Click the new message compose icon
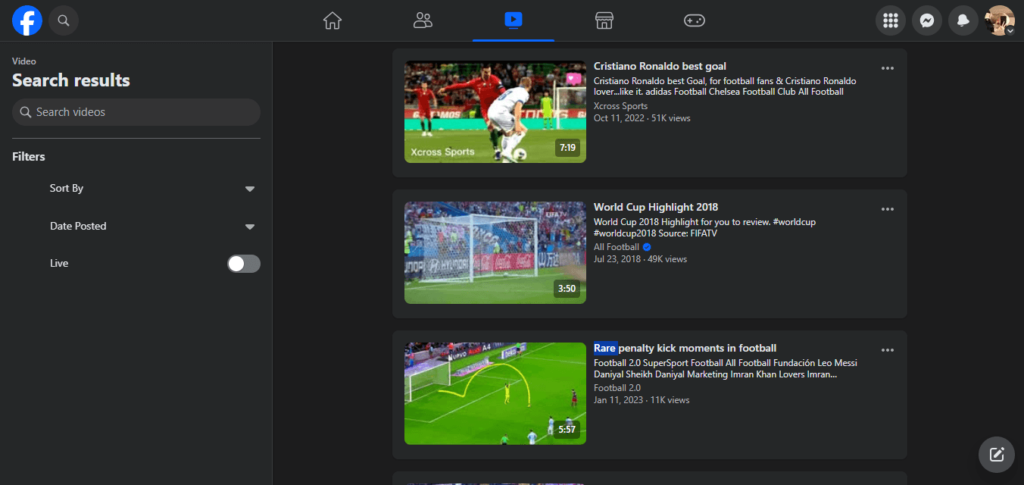 pyautogui.click(x=996, y=454)
